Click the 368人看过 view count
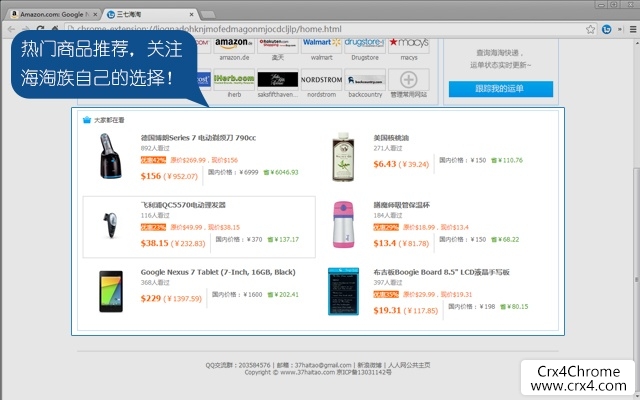Screen dimensions: 640x400 pyautogui.click(x=155, y=282)
